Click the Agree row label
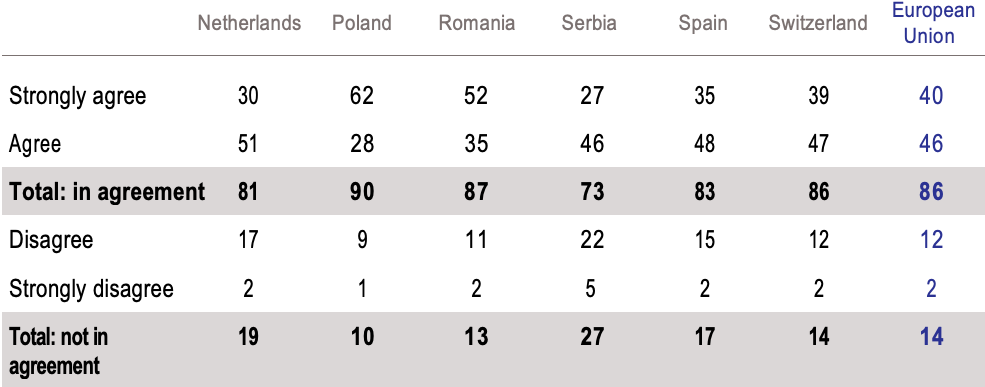The width and height of the screenshot is (985, 387). [x=35, y=144]
